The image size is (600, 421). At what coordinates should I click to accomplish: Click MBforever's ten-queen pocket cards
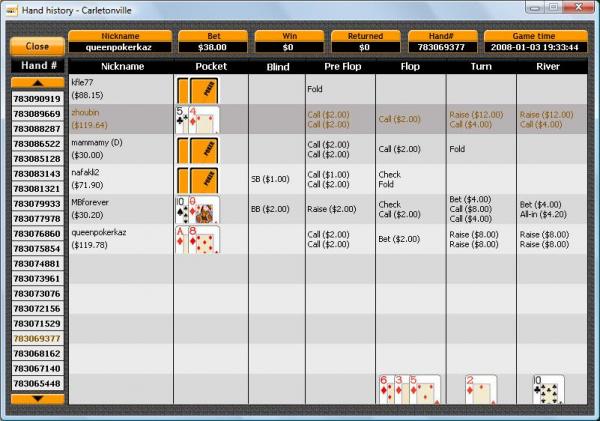coord(197,209)
